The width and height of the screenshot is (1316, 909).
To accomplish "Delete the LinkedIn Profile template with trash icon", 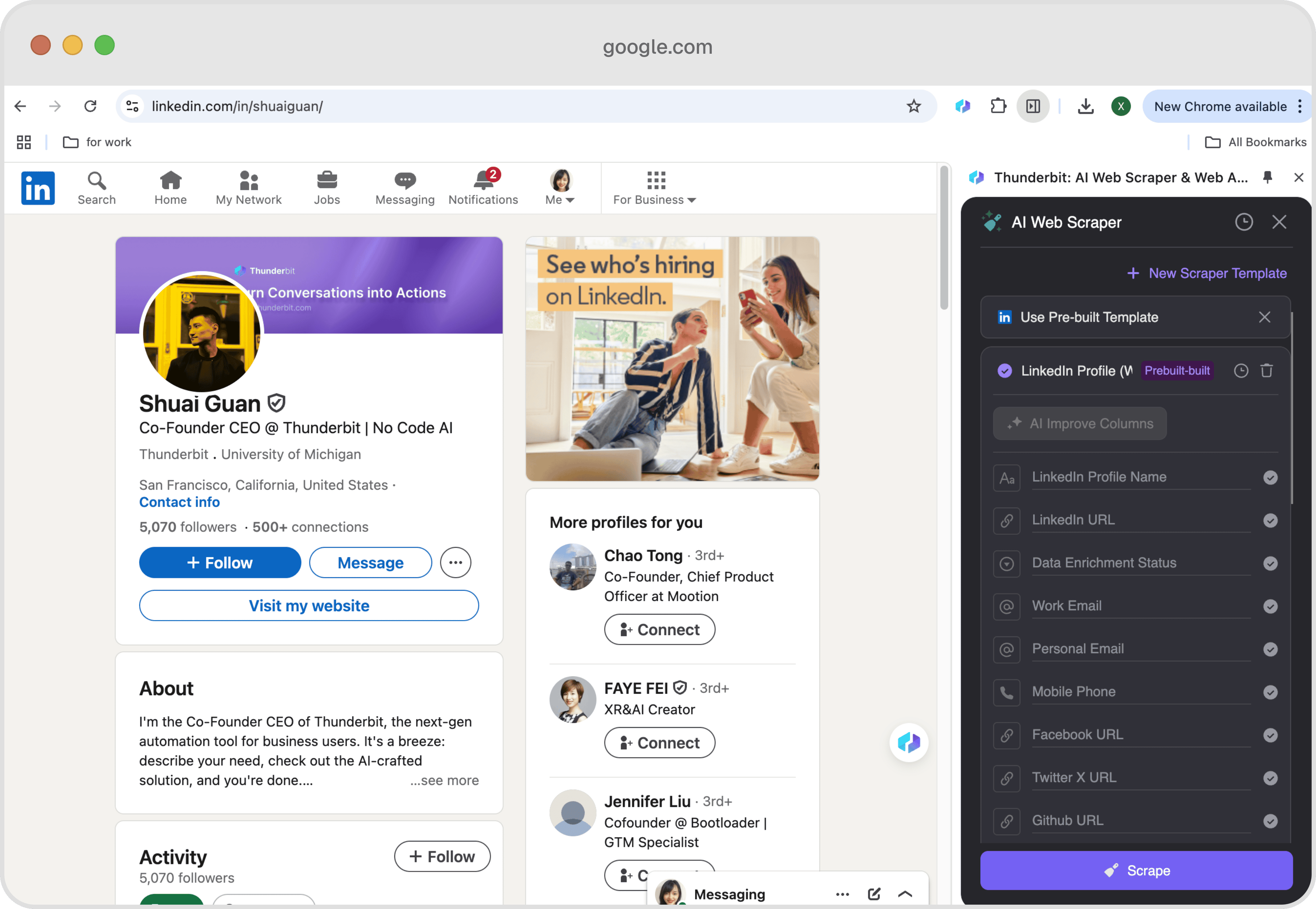I will tap(1267, 371).
